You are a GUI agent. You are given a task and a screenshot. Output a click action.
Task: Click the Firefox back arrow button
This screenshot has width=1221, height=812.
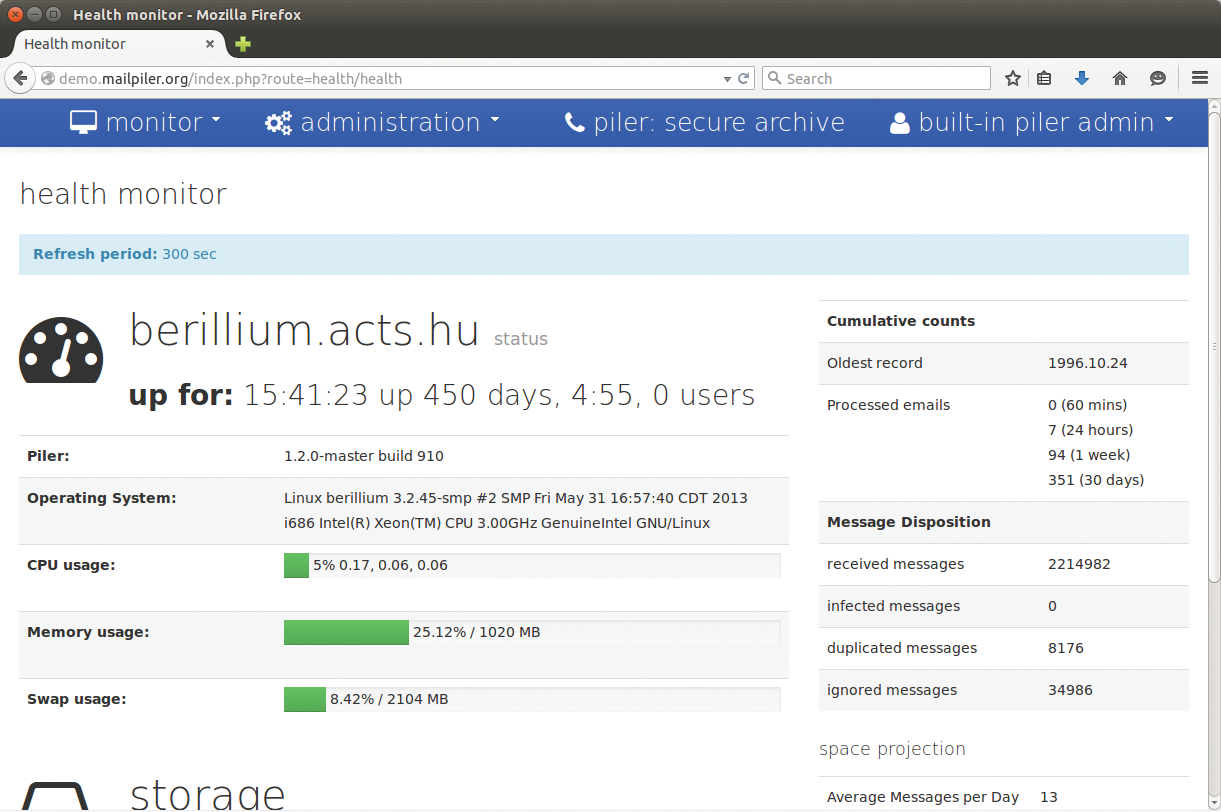coord(20,78)
